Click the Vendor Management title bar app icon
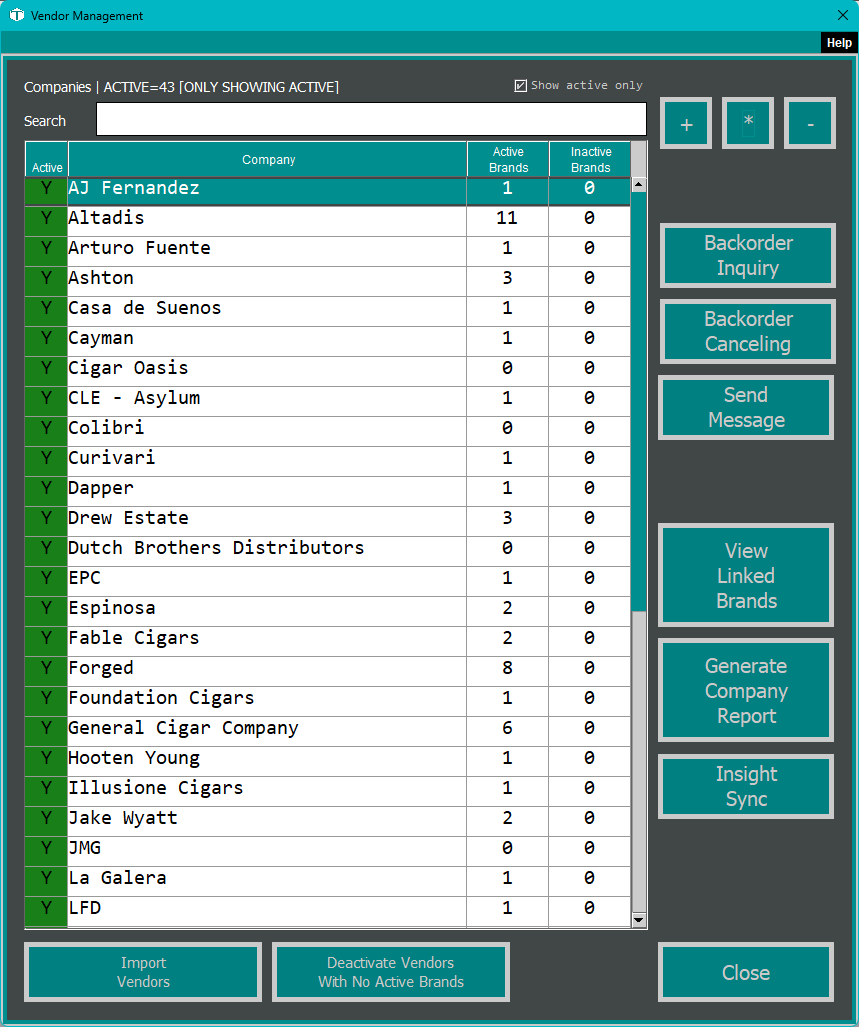This screenshot has width=859, height=1027. coord(16,15)
